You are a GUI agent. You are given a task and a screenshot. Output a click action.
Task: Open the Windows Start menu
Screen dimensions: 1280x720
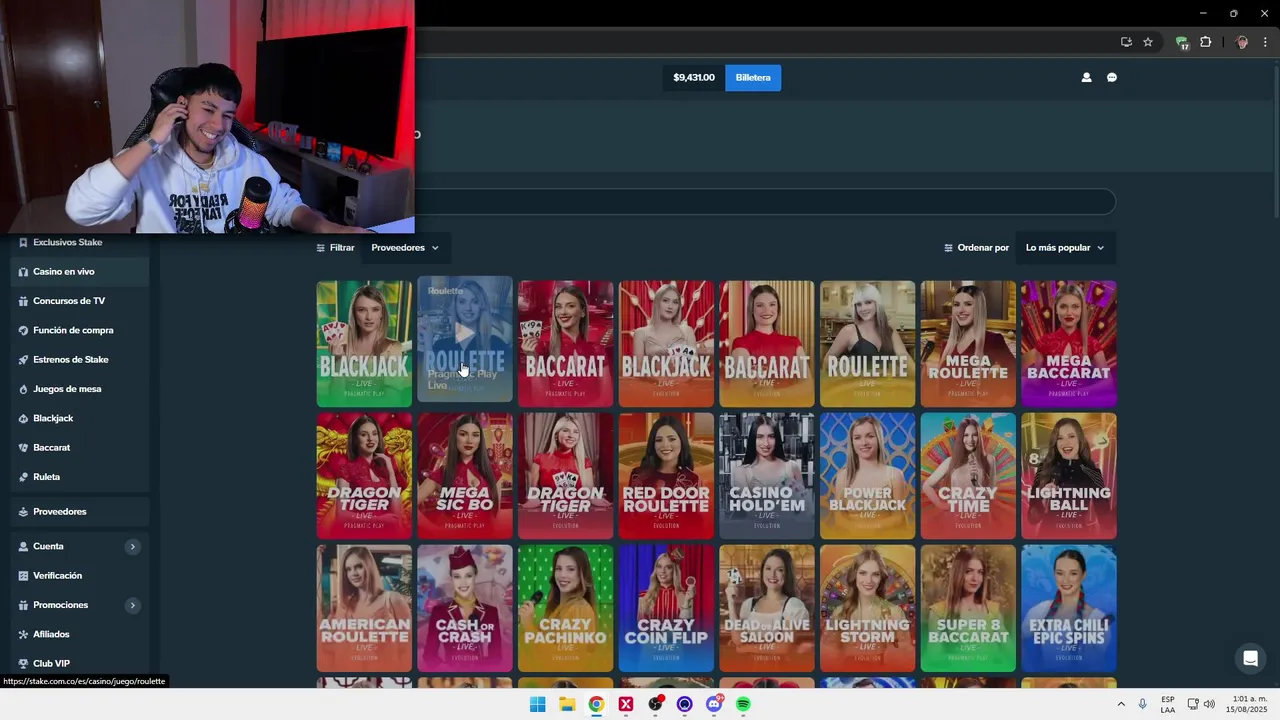coord(537,704)
